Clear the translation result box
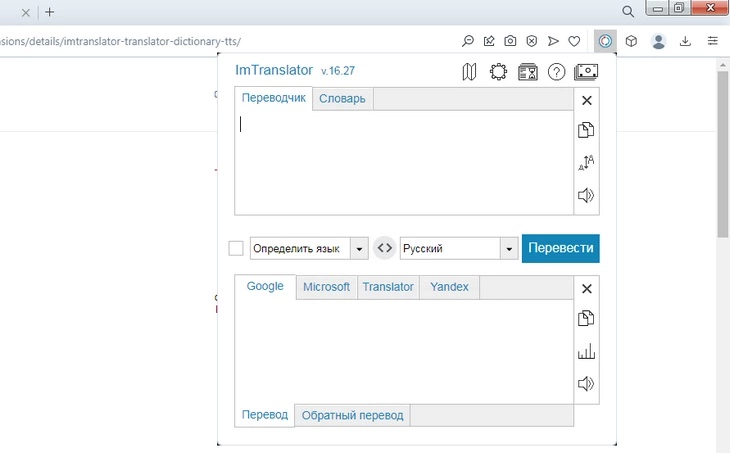The width and height of the screenshot is (730, 453). point(587,289)
